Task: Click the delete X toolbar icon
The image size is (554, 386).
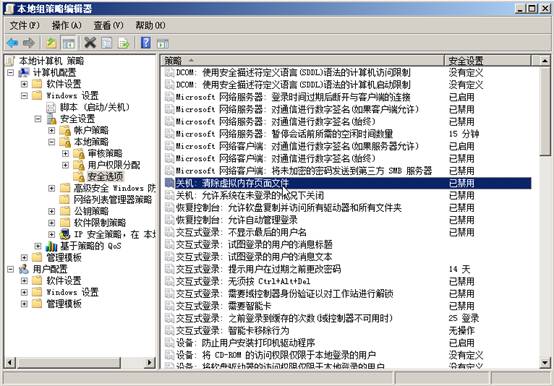Action: coord(90,43)
